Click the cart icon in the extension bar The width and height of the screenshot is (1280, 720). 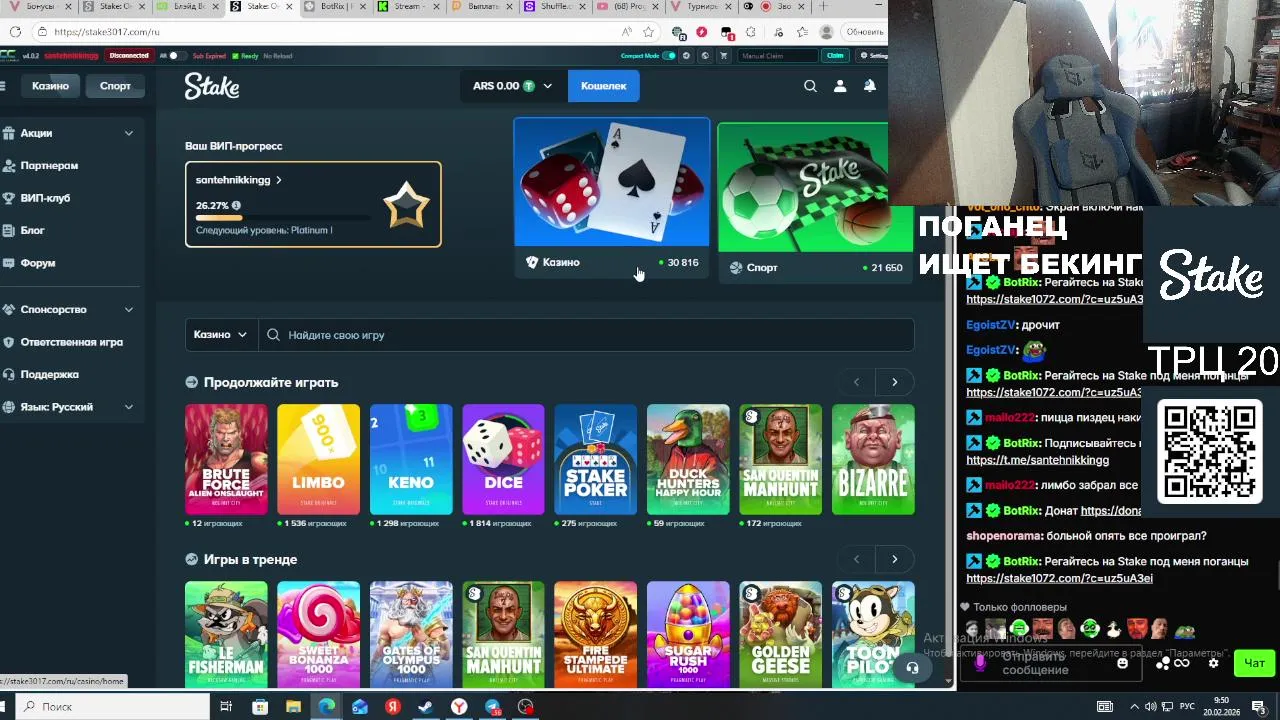(724, 56)
